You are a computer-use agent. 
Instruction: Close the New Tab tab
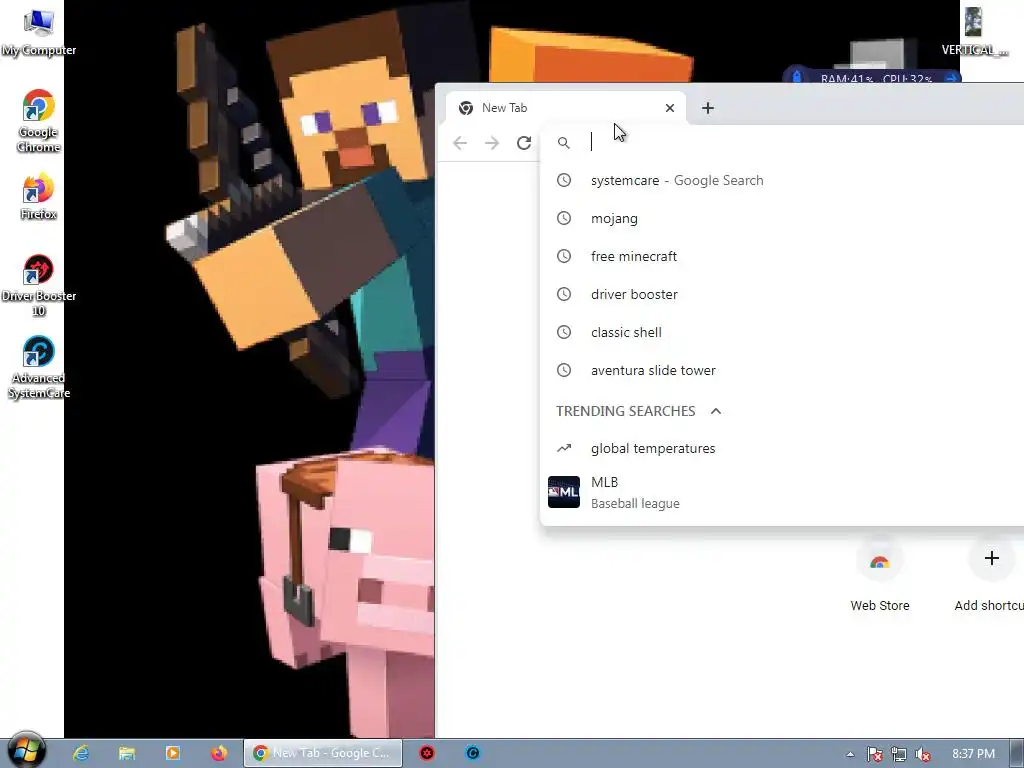669,108
